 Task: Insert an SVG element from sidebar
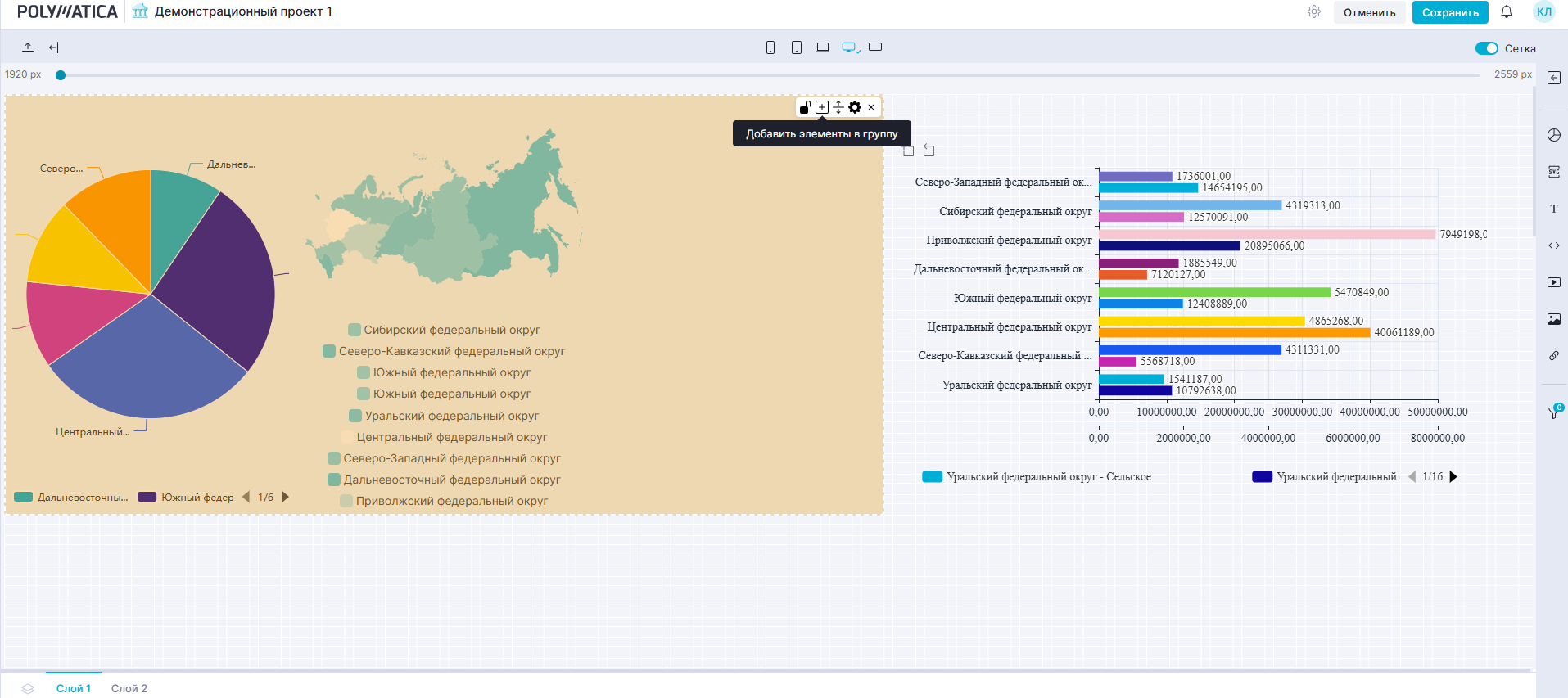coord(1553,172)
